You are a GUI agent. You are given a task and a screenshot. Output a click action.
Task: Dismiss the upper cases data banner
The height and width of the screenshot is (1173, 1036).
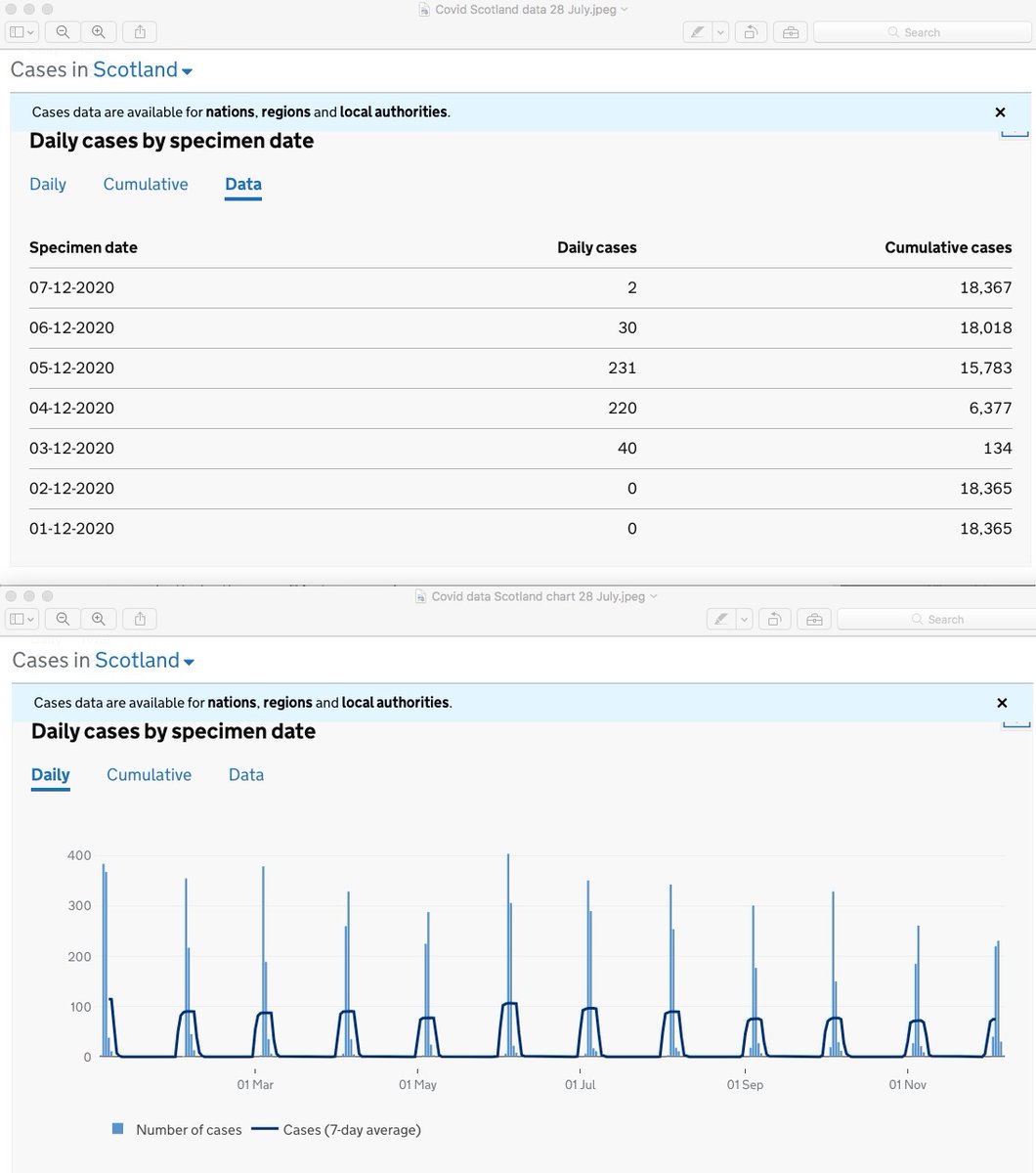(x=1000, y=112)
